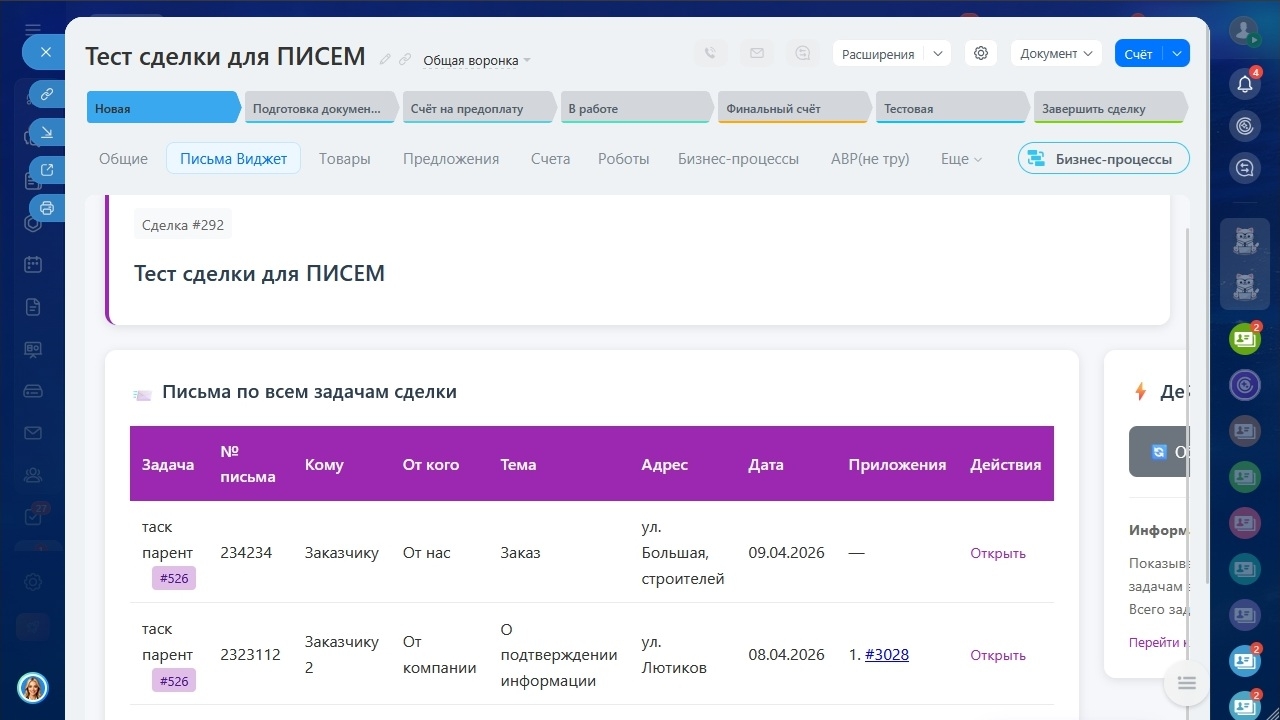
Task: Click the blue Счёт button
Action: pyautogui.click(x=1139, y=54)
